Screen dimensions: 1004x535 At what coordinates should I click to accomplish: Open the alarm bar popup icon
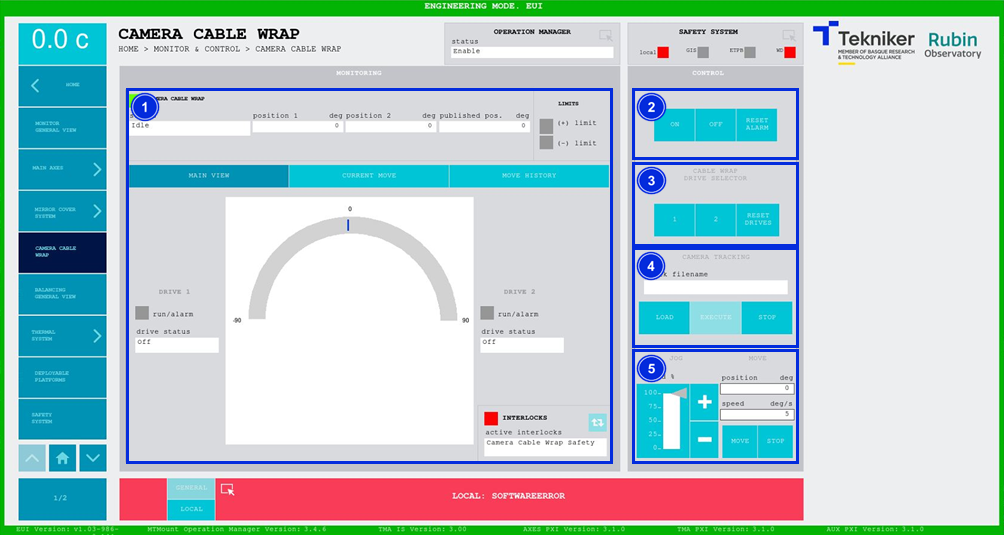point(227,490)
